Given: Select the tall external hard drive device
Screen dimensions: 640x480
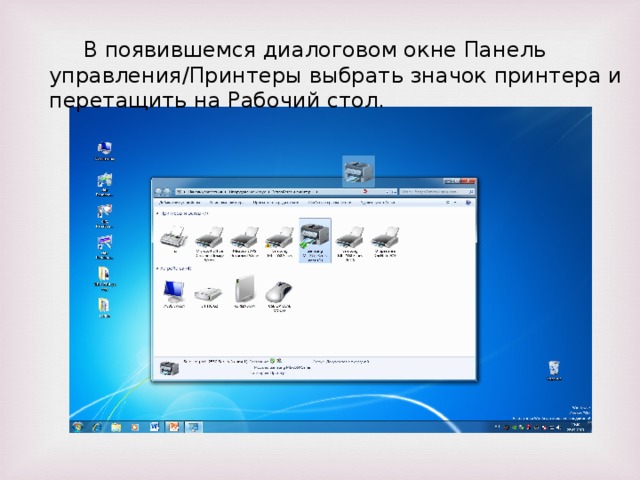Looking at the screenshot, I should pyautogui.click(x=244, y=292).
